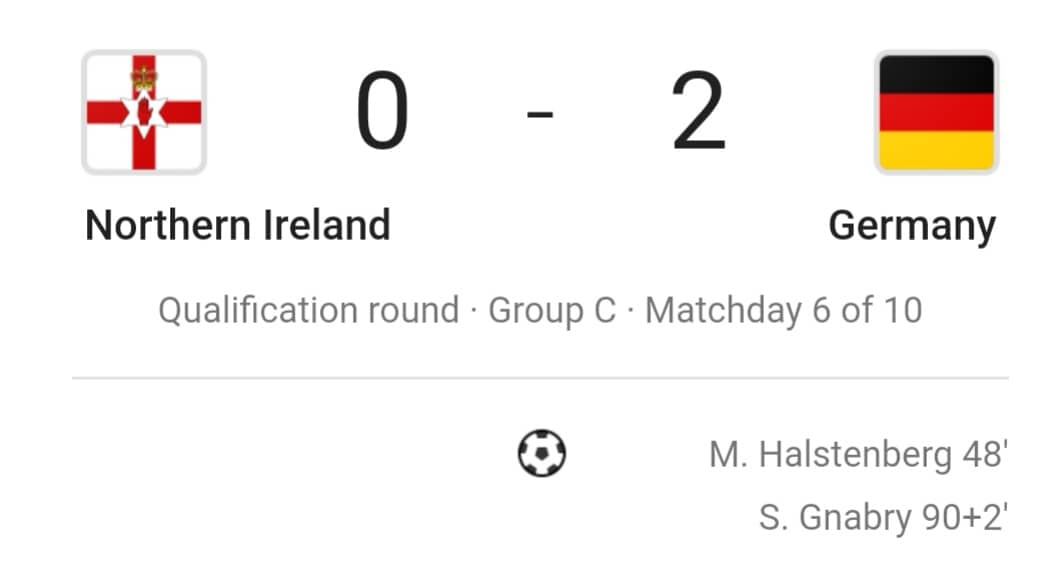Click the soccer ball goal icon

(x=542, y=453)
